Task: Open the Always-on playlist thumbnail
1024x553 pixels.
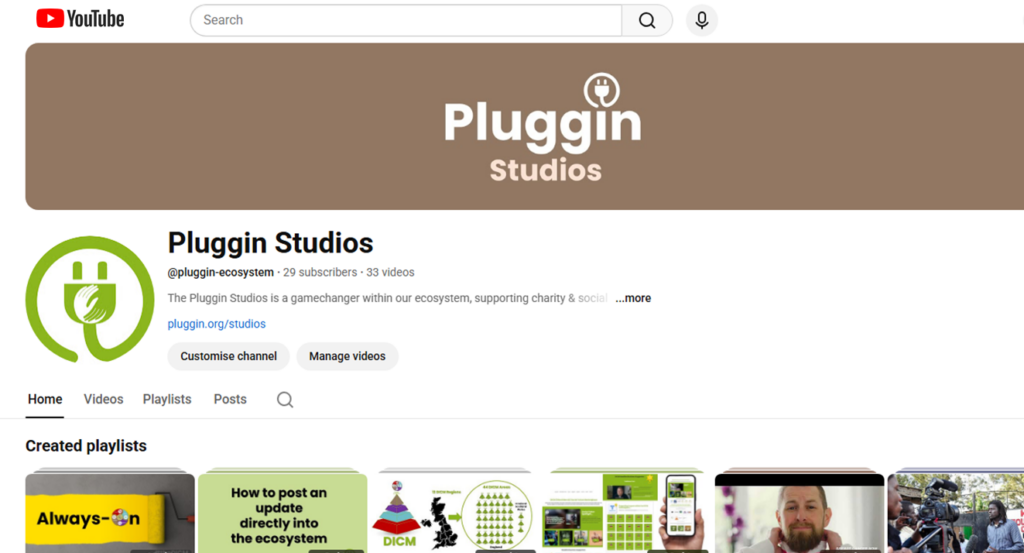Action: [x=110, y=512]
